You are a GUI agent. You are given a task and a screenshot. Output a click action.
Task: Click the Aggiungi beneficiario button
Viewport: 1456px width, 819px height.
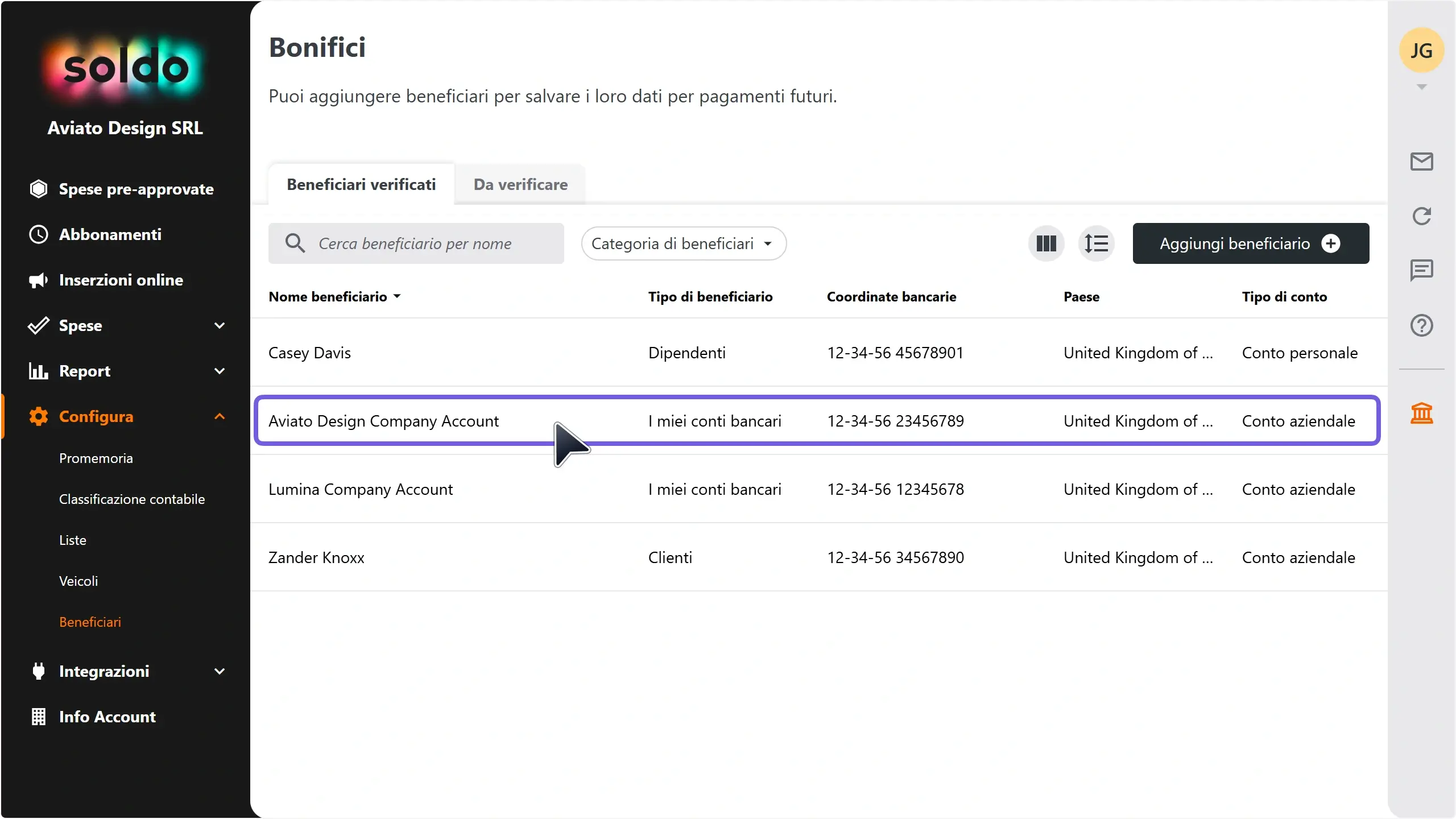click(1251, 243)
